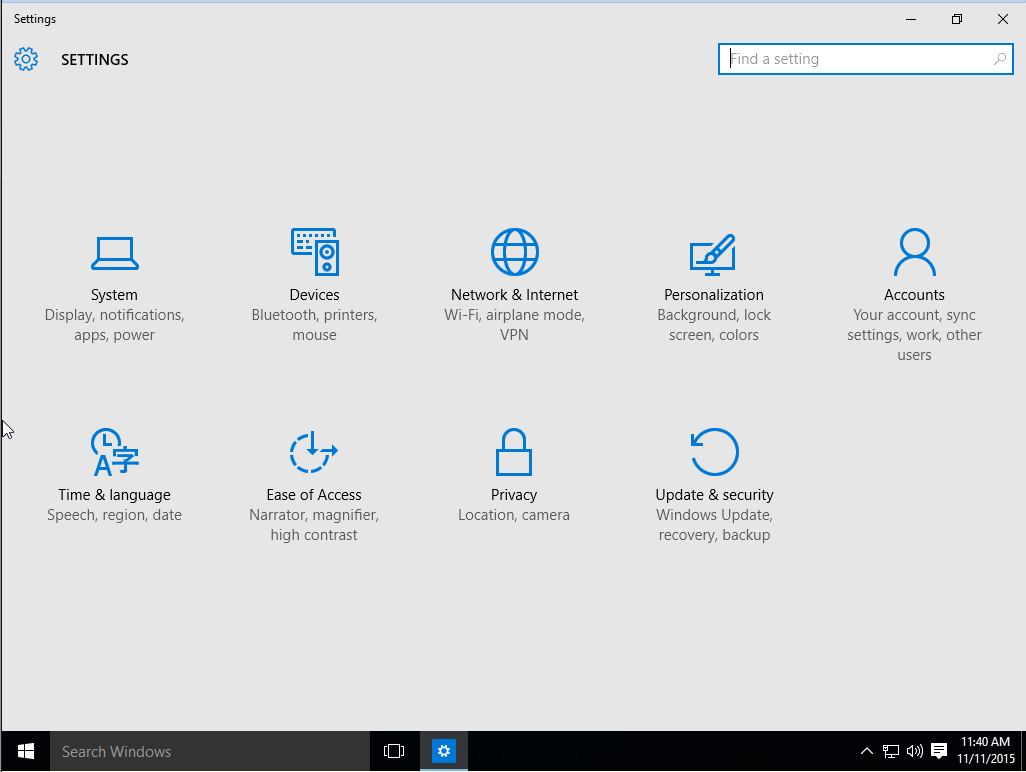Open the Privacy padlock icon
Image resolution: width=1026 pixels, height=772 pixels.
point(514,452)
